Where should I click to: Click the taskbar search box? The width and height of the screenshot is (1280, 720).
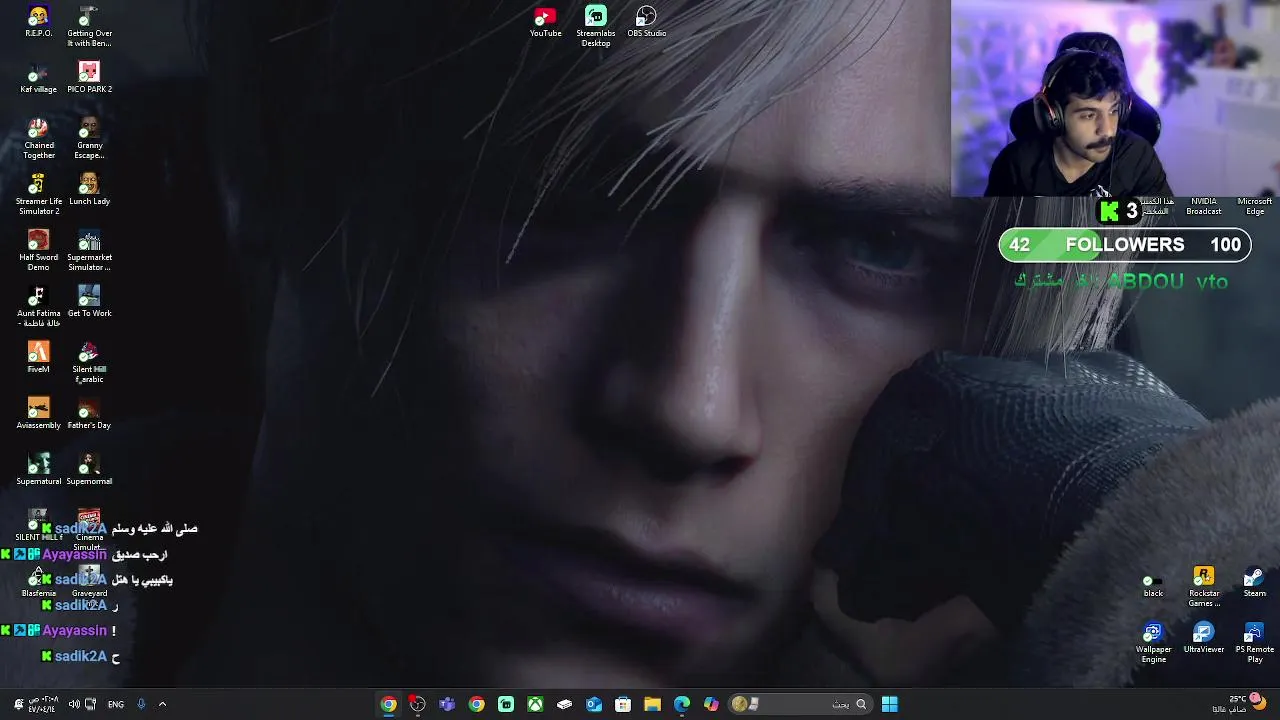click(x=800, y=704)
